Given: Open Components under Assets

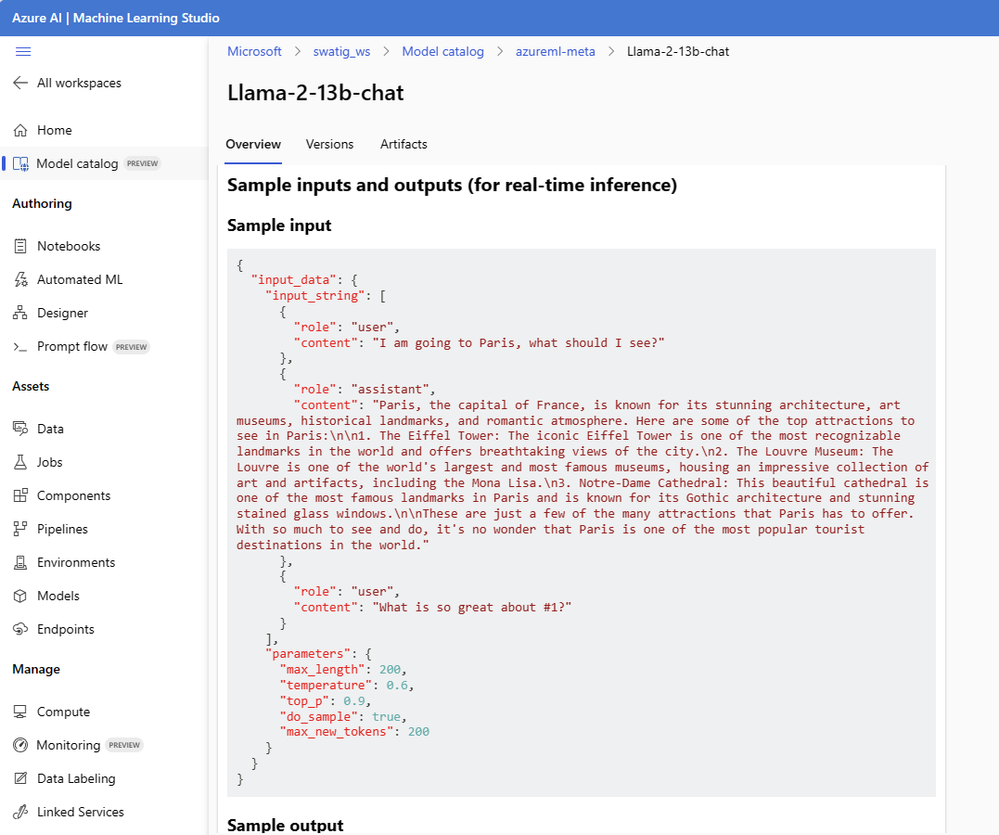Looking at the screenshot, I should (x=74, y=496).
